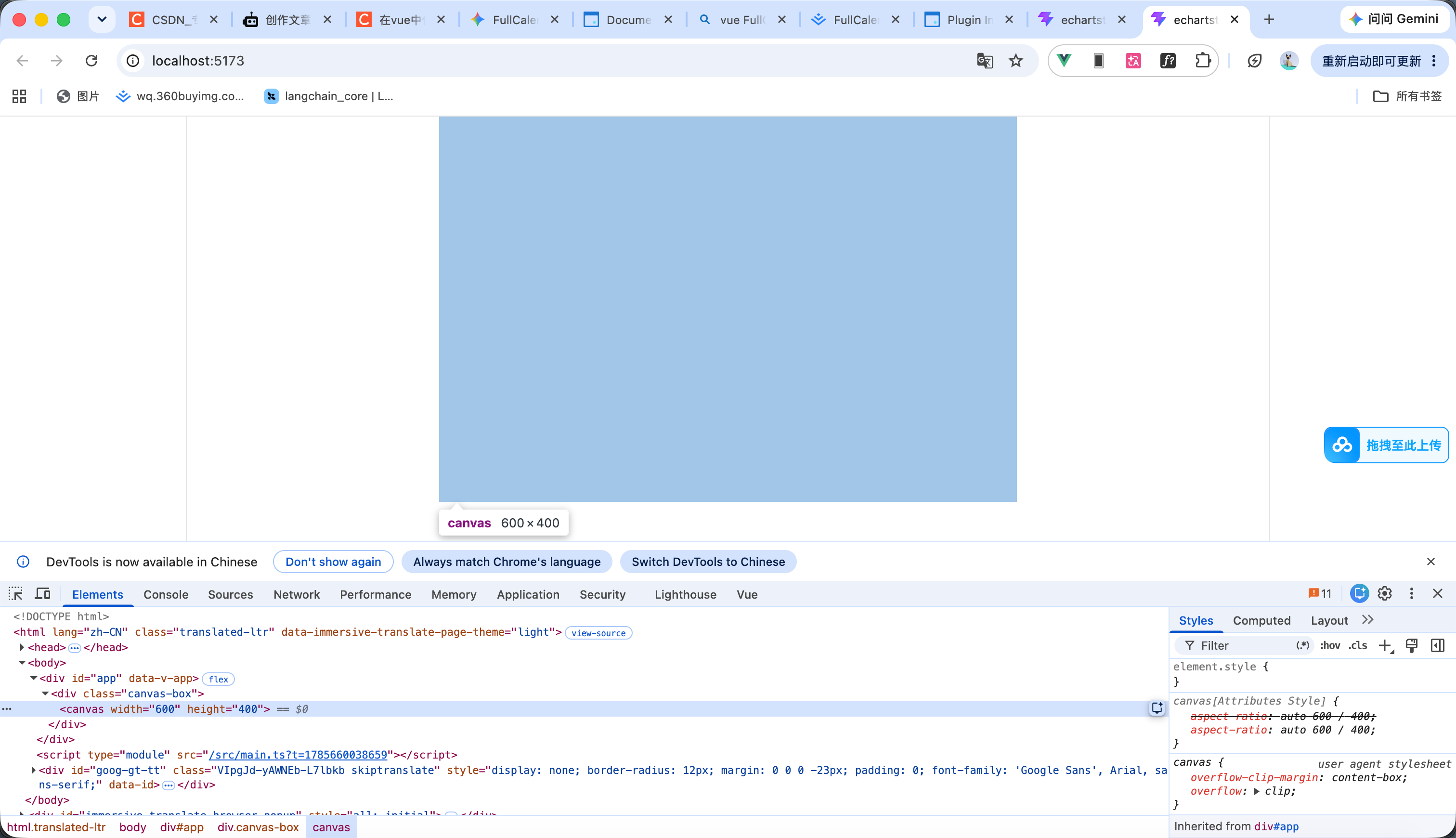
Task: Open DevTools settings gear
Action: click(x=1385, y=593)
